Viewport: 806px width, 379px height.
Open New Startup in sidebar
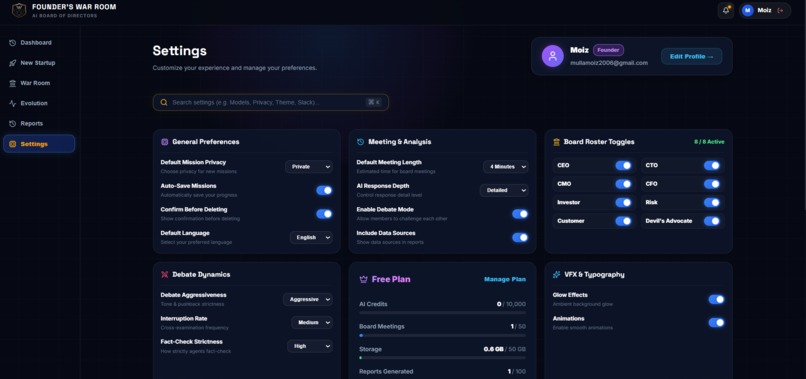tap(39, 63)
